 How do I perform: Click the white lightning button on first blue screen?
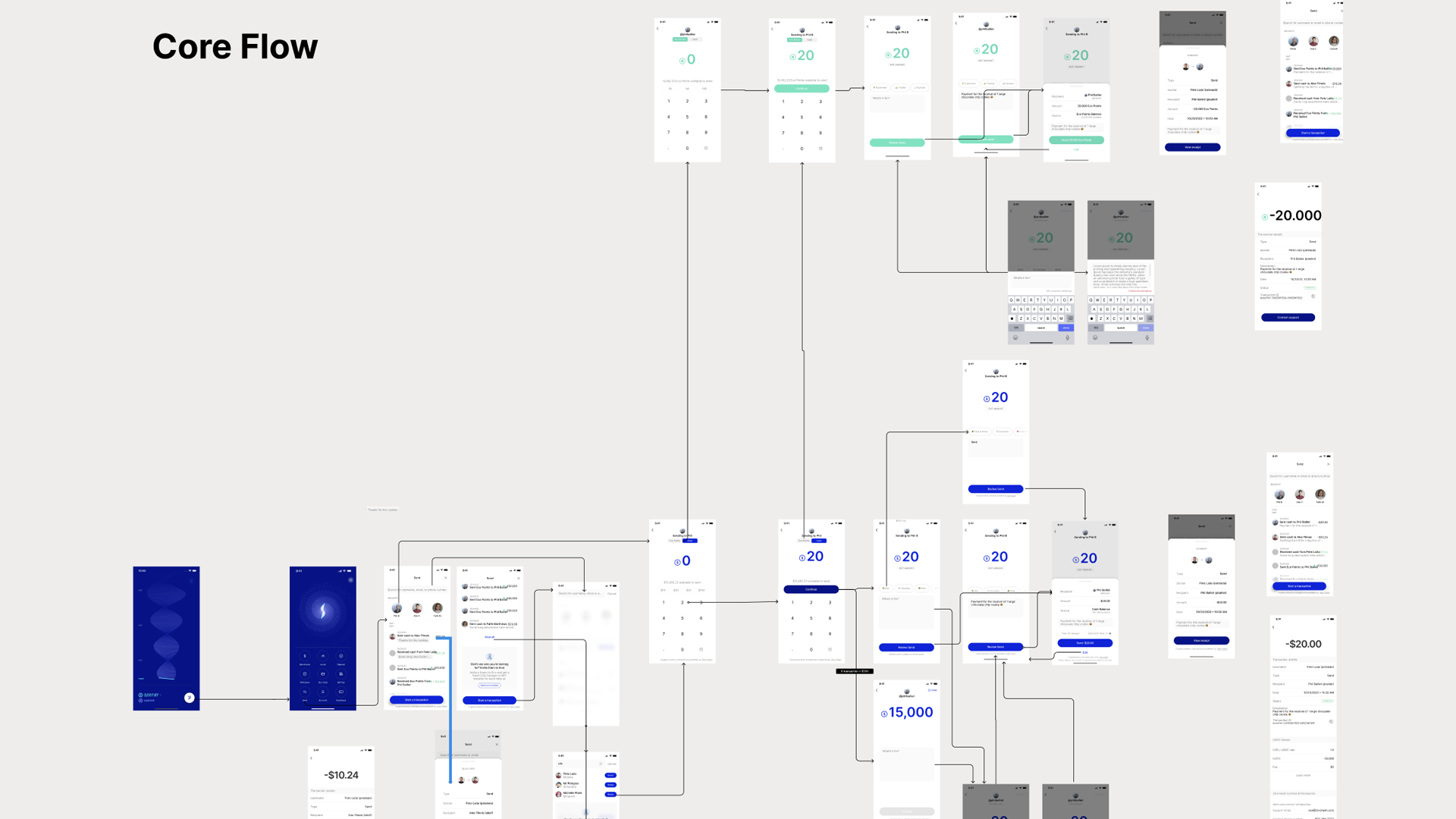(190, 698)
